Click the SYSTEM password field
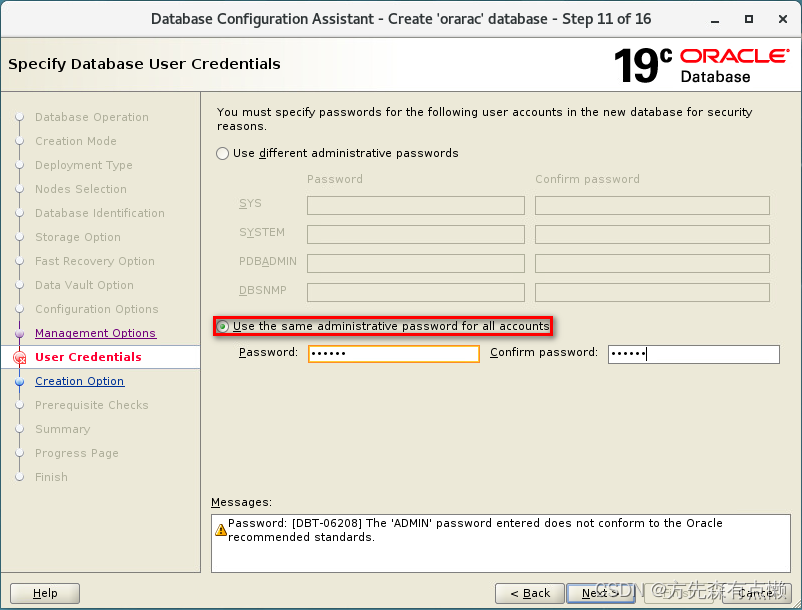Image resolution: width=802 pixels, height=610 pixels. coord(416,235)
